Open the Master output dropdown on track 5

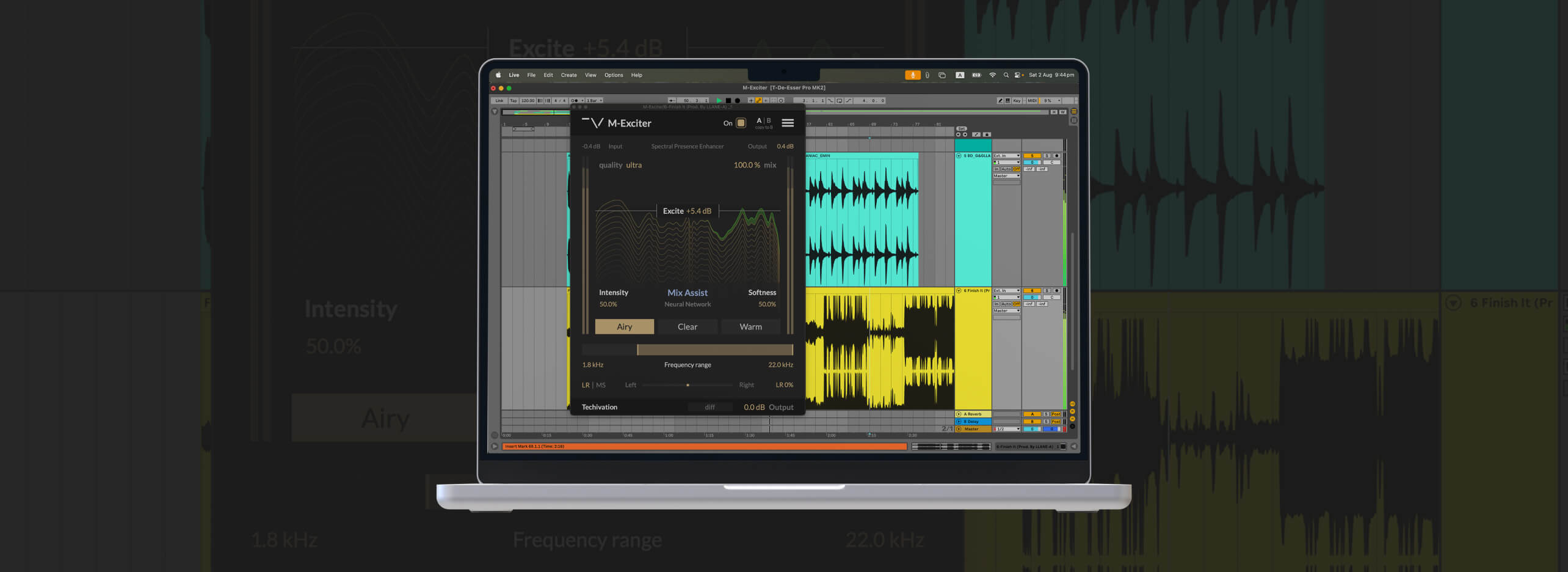pyautogui.click(x=1006, y=176)
